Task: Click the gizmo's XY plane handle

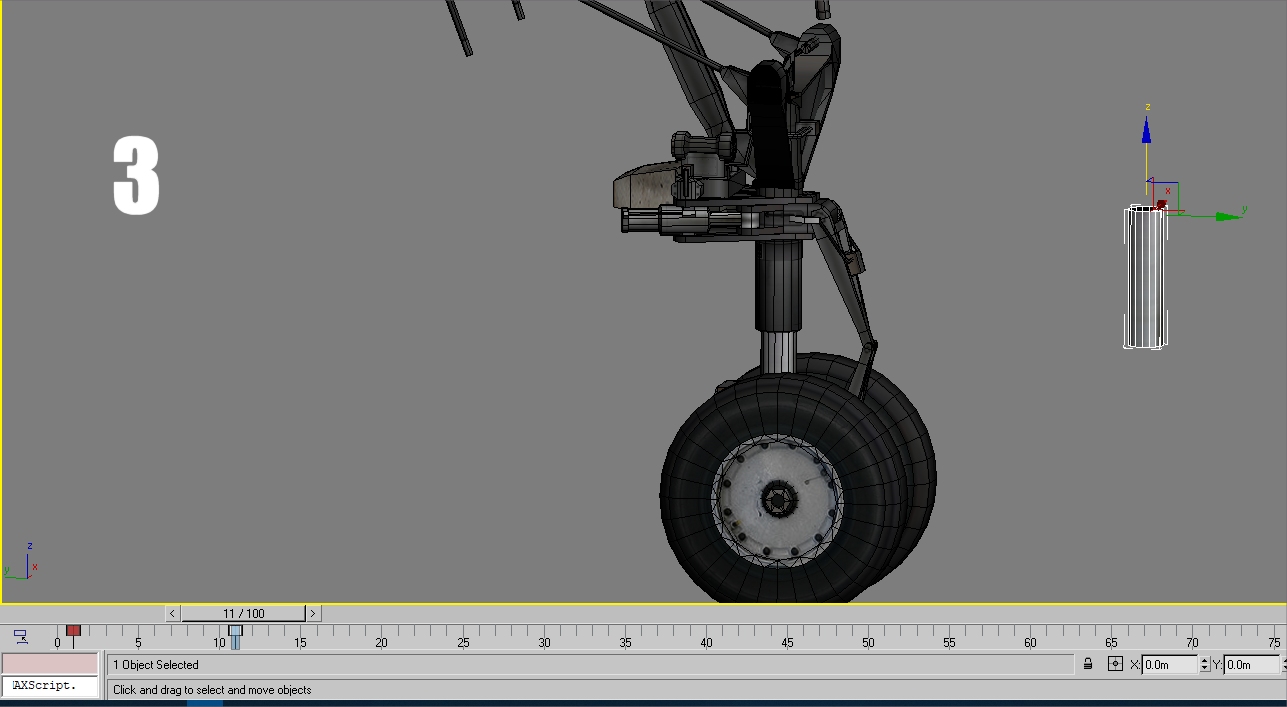Action: point(1166,195)
